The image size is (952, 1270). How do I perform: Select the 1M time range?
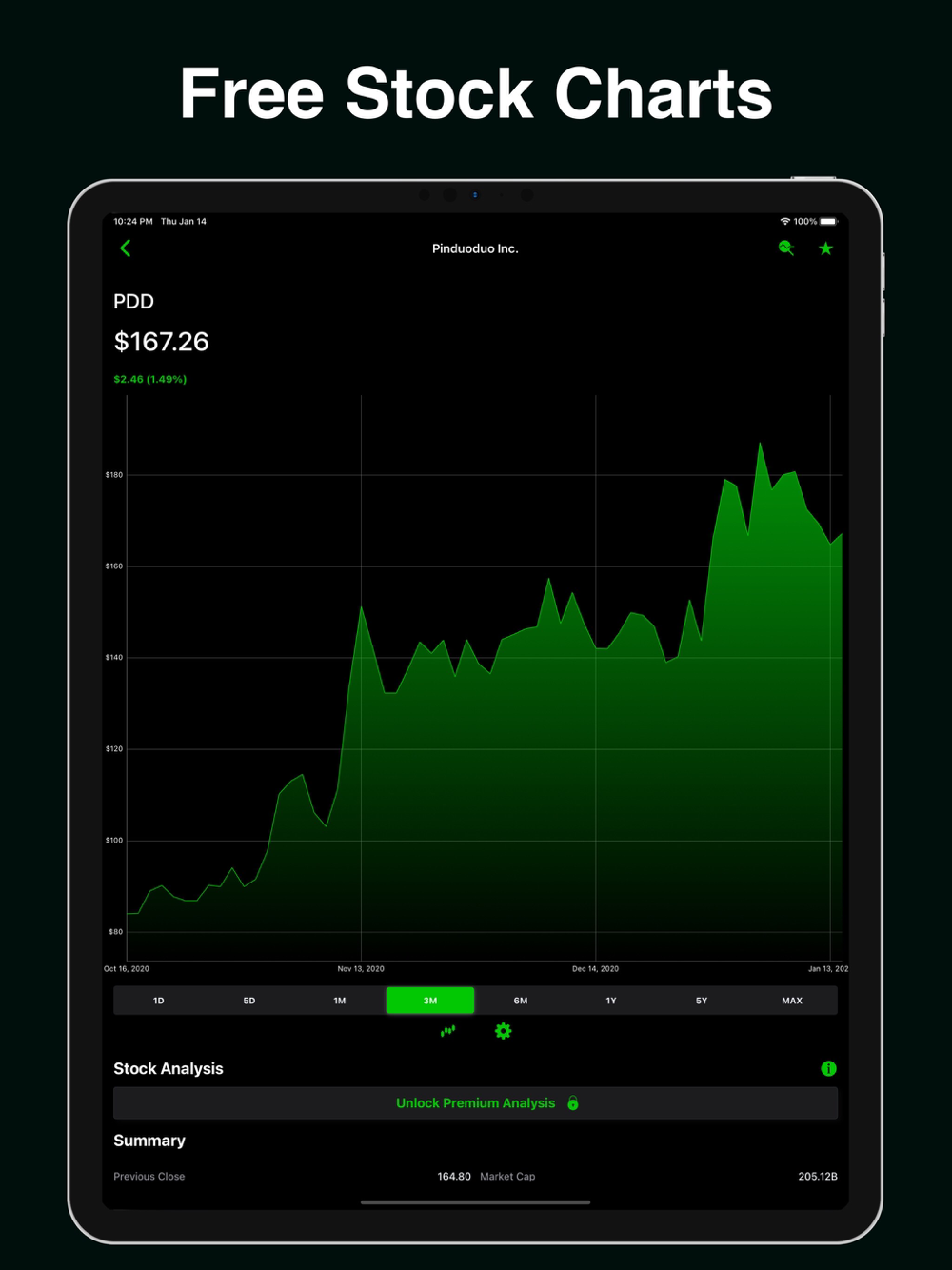point(340,1001)
